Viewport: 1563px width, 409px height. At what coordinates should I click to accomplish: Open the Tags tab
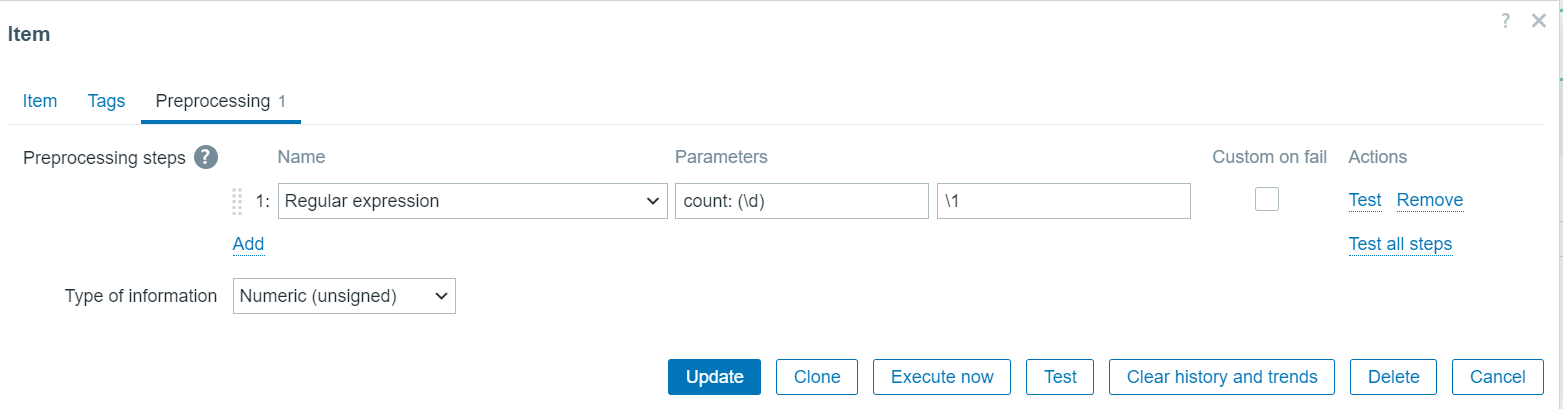tap(106, 101)
